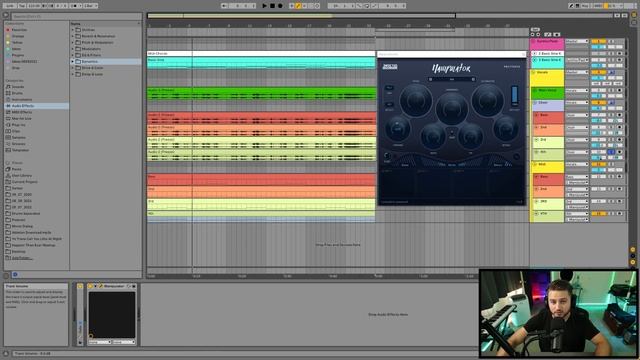Go to next Manipulator preset arrow
Viewport: 640px width, 360px height.
point(473,79)
